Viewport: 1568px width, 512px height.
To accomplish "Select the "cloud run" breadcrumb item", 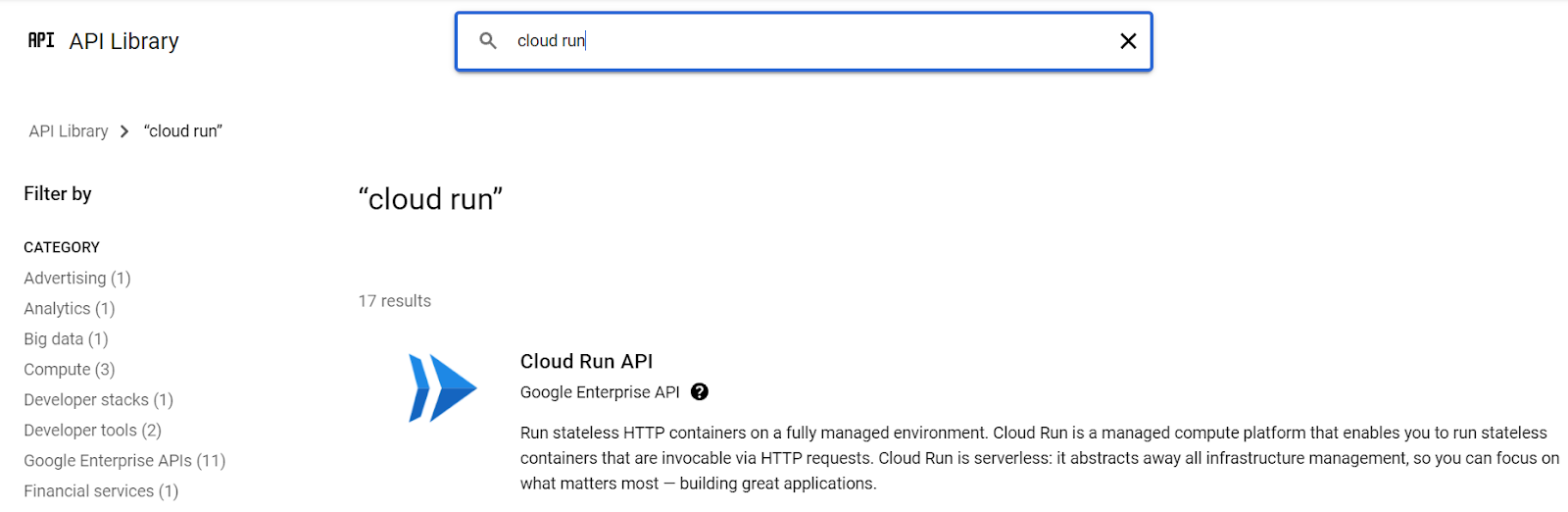I will [x=183, y=131].
